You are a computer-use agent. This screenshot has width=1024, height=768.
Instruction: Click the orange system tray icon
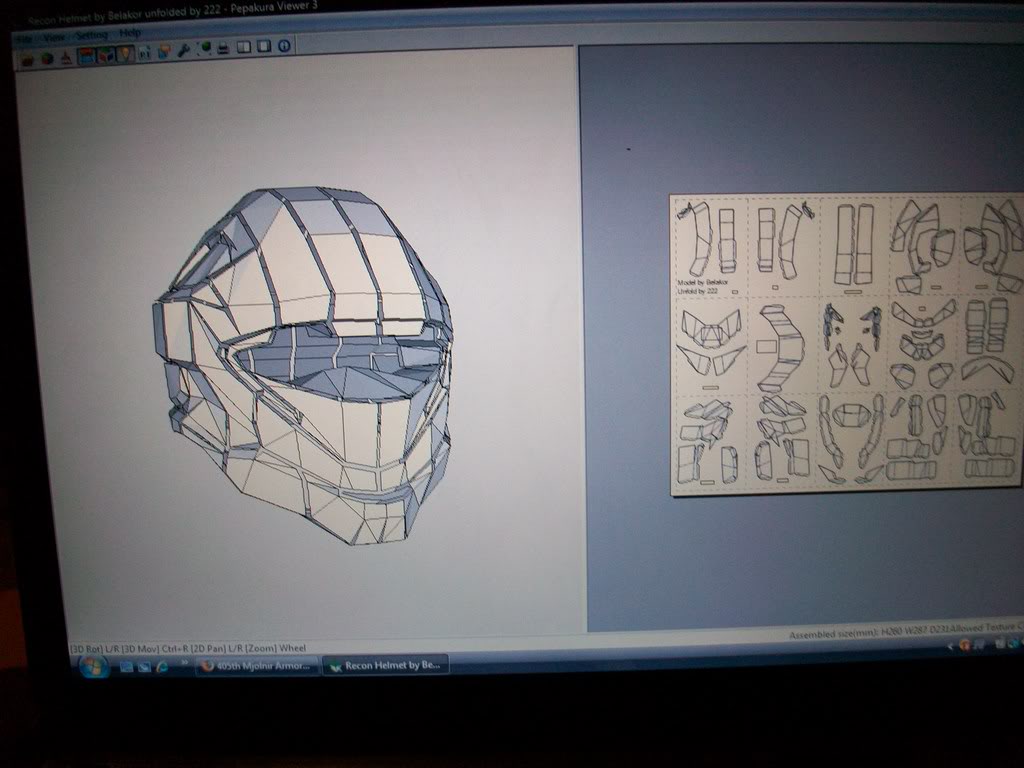click(x=965, y=645)
